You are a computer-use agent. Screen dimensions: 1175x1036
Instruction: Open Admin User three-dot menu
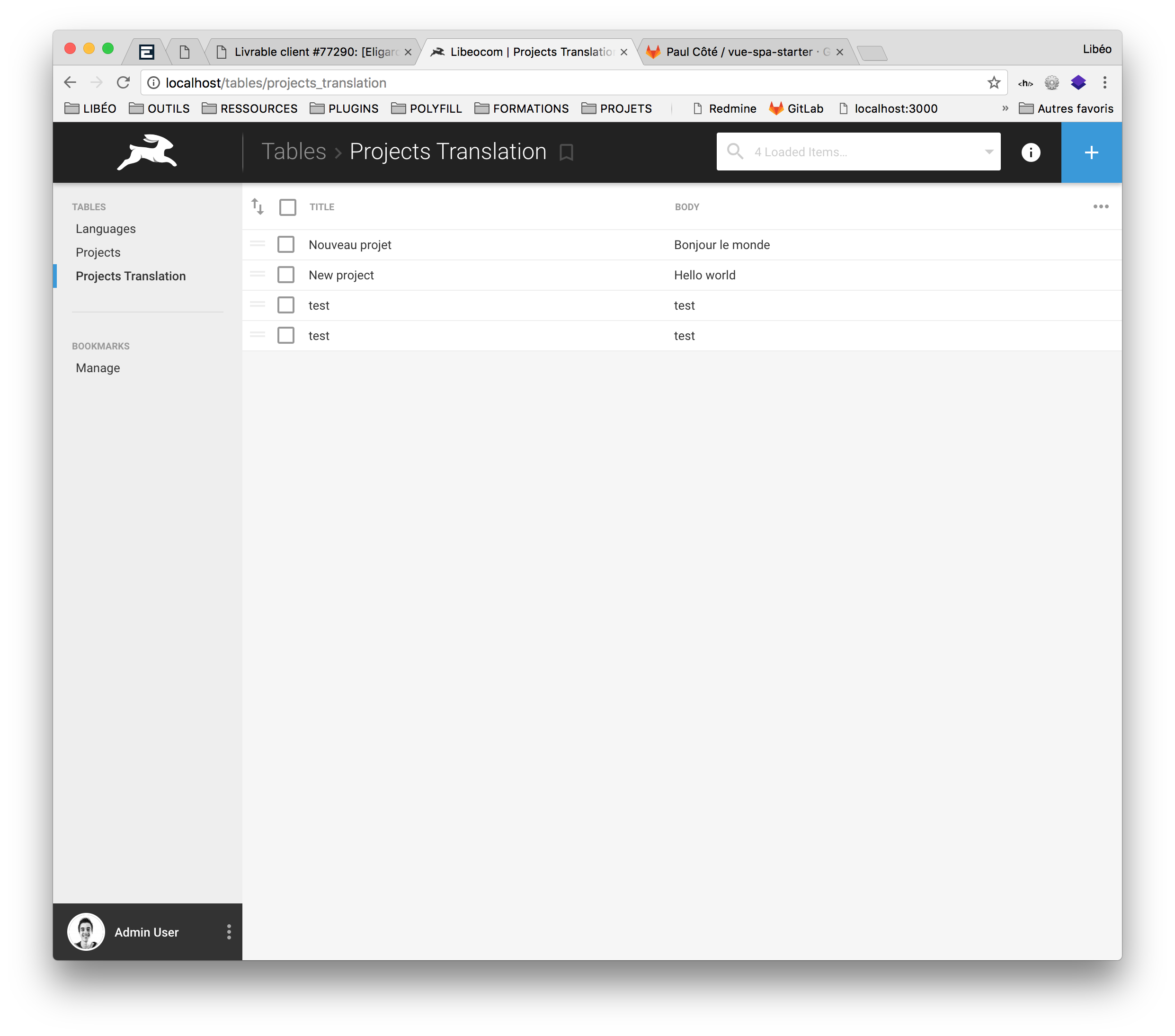point(229,932)
